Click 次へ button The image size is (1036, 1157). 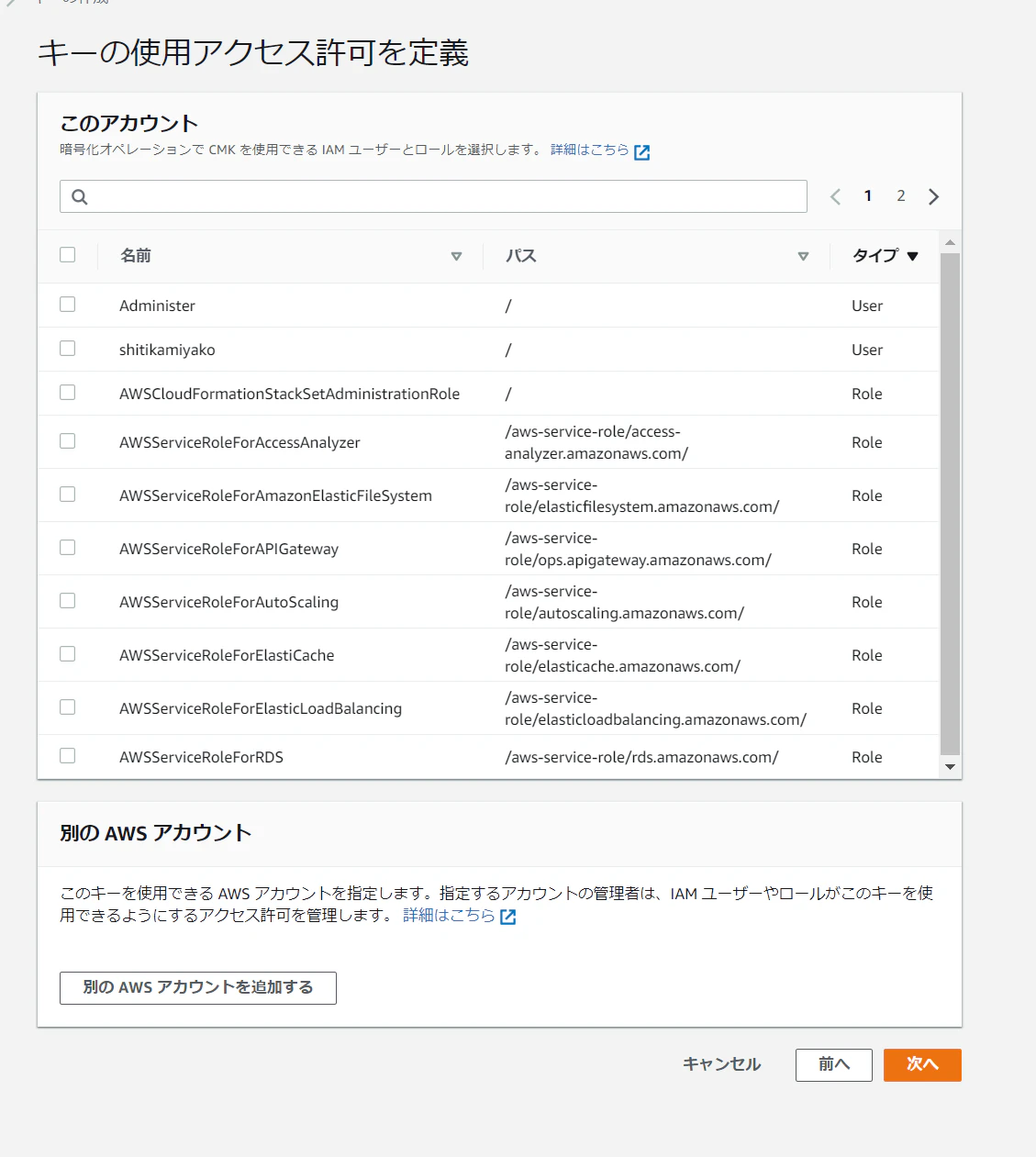(922, 1065)
